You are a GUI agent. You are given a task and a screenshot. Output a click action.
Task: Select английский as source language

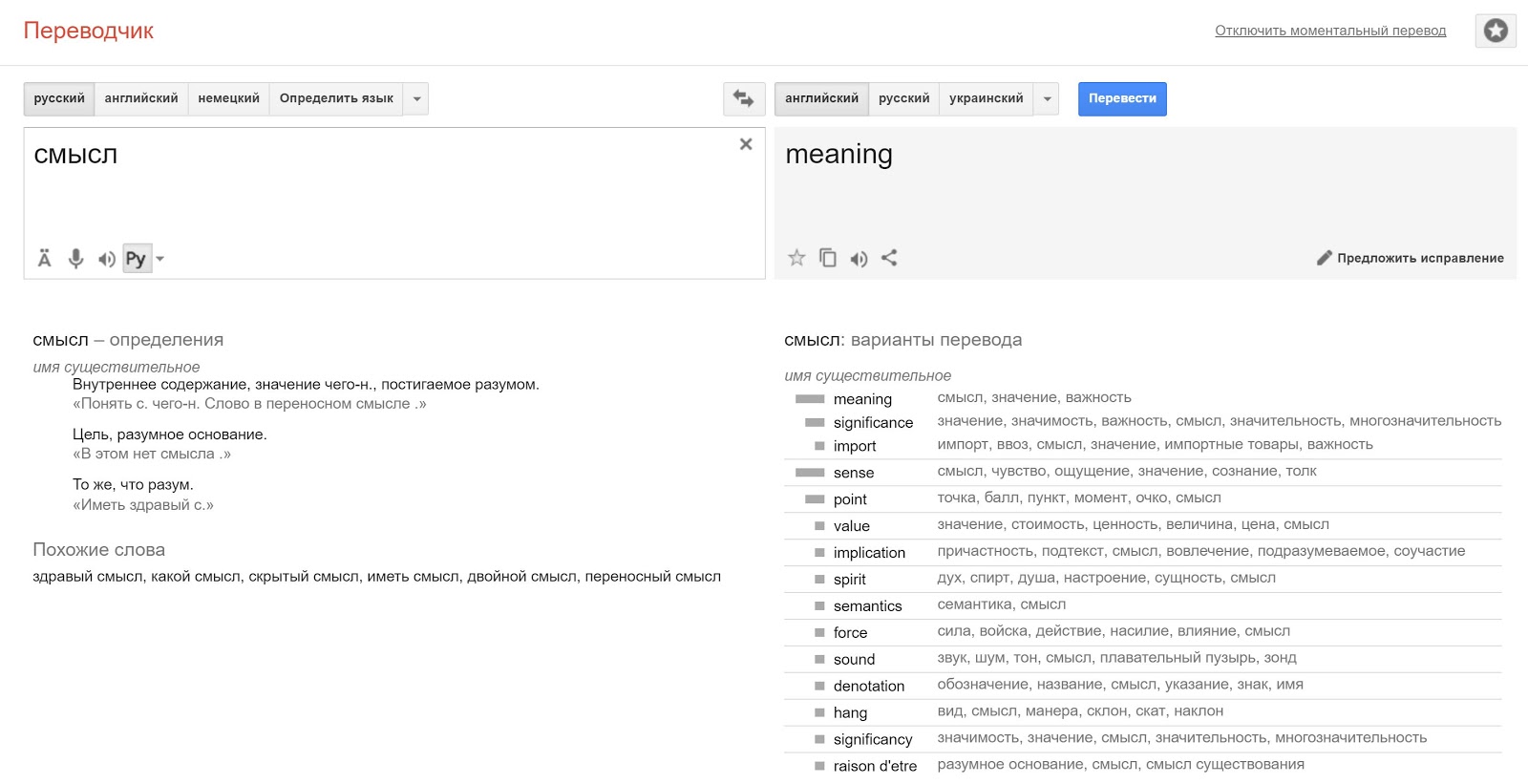tap(141, 98)
